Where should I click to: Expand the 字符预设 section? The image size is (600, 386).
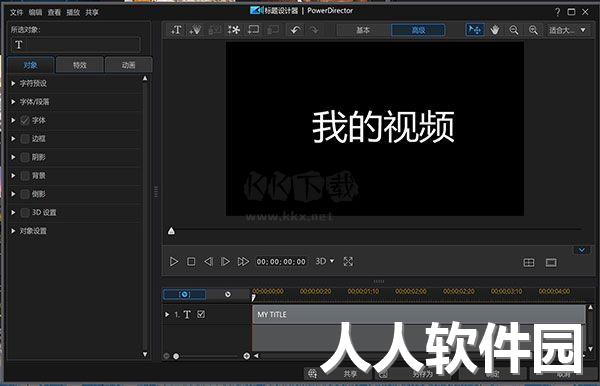(x=13, y=83)
